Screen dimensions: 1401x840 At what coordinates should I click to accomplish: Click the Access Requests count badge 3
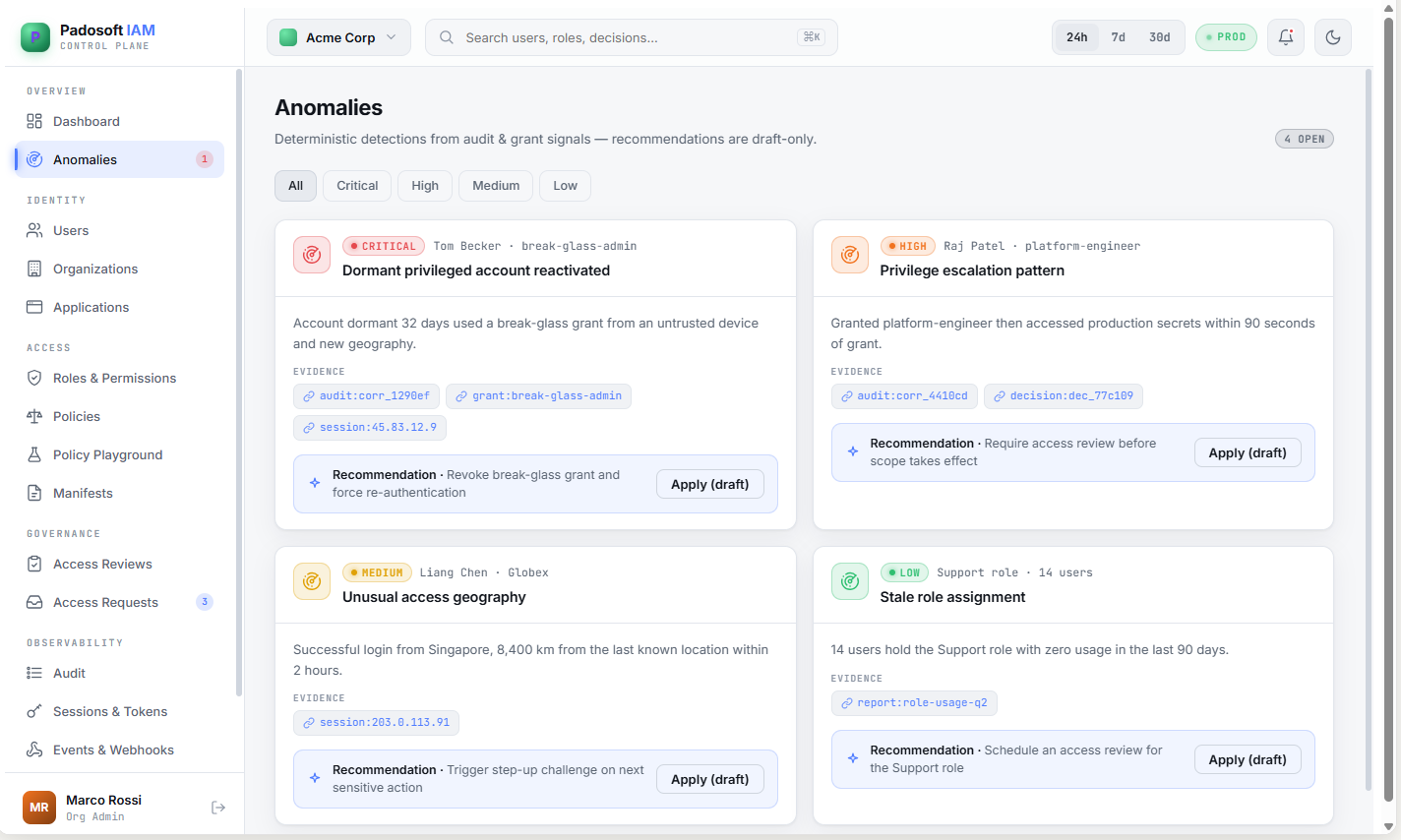(205, 602)
